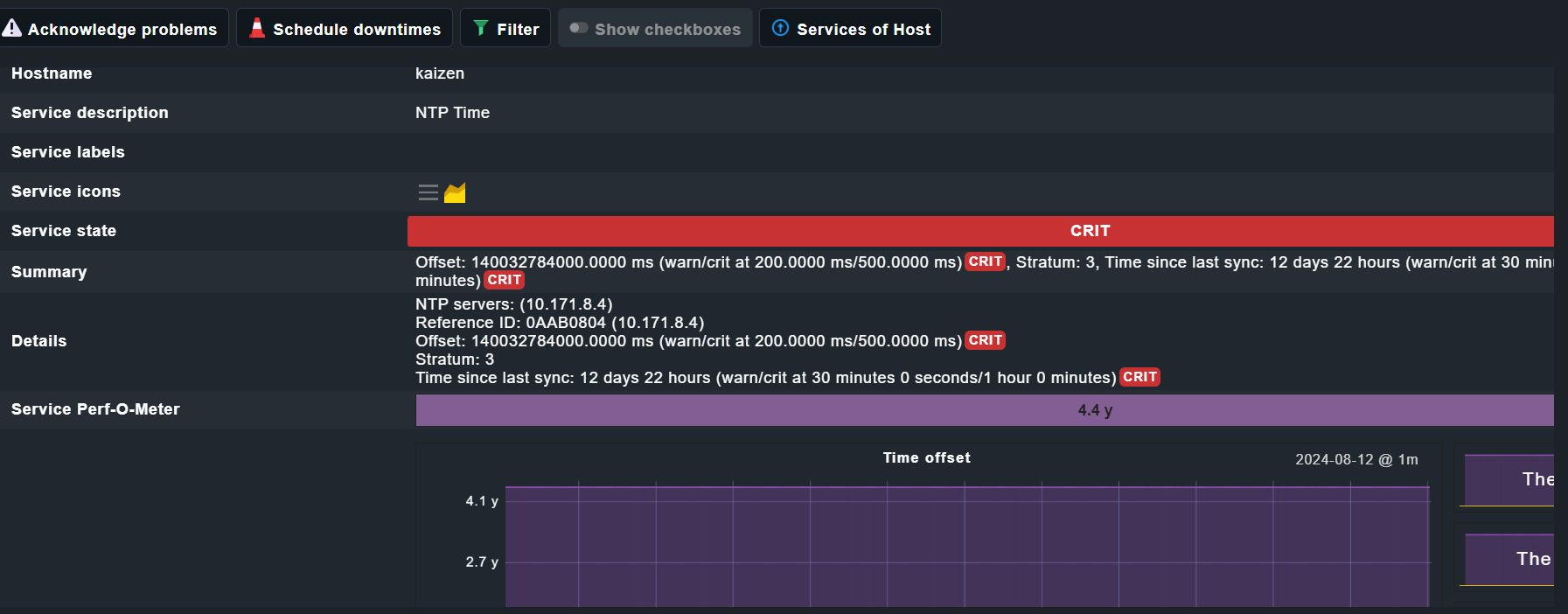Screen dimensions: 1568x614
Task: Click the 4.4 y Perf-O-Meter bar
Action: (x=984, y=410)
